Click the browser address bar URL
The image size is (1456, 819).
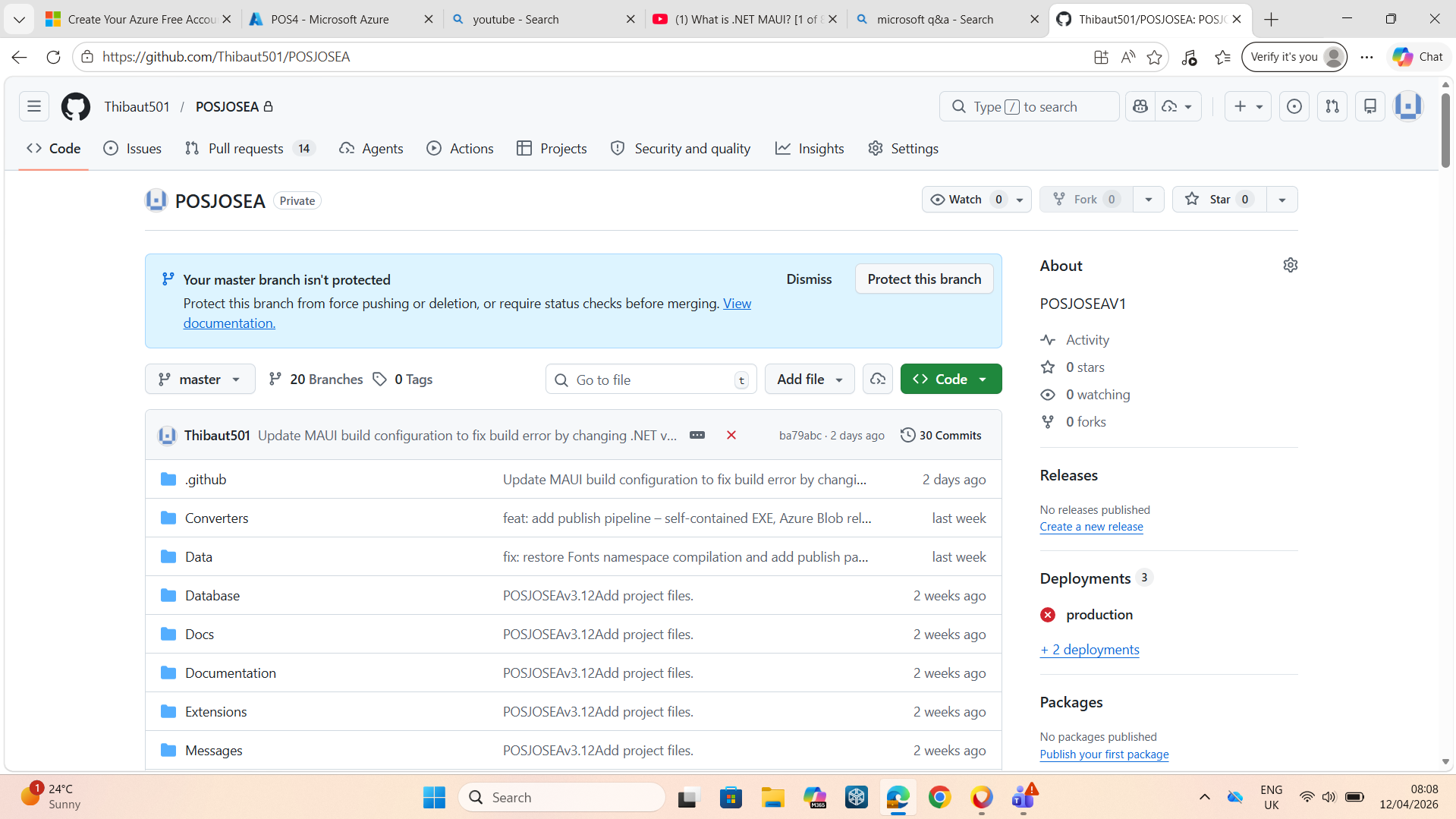(x=226, y=57)
